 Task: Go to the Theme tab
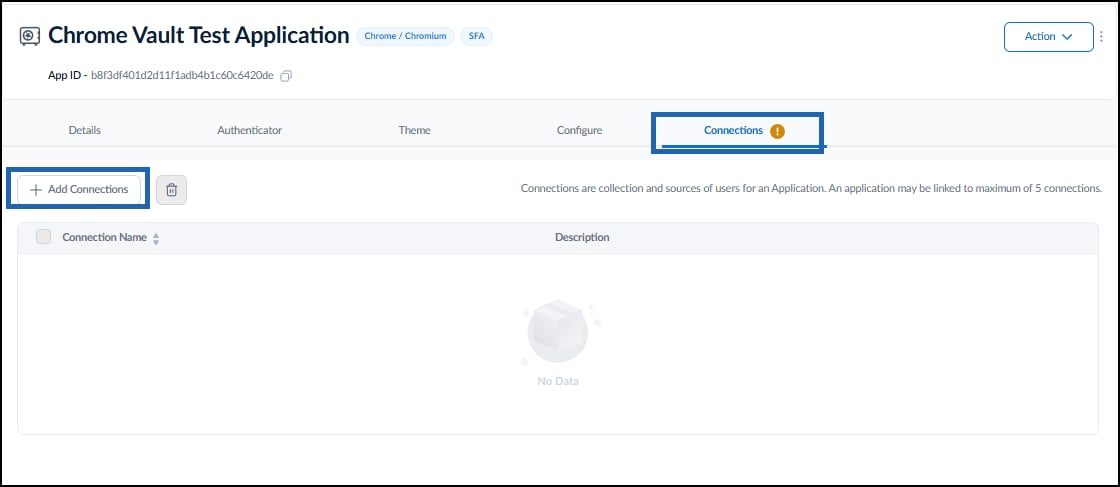pos(414,131)
